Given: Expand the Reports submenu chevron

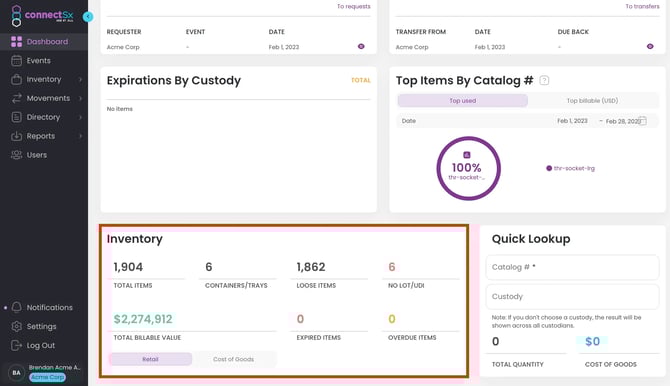Looking at the screenshot, I should 80,136.
